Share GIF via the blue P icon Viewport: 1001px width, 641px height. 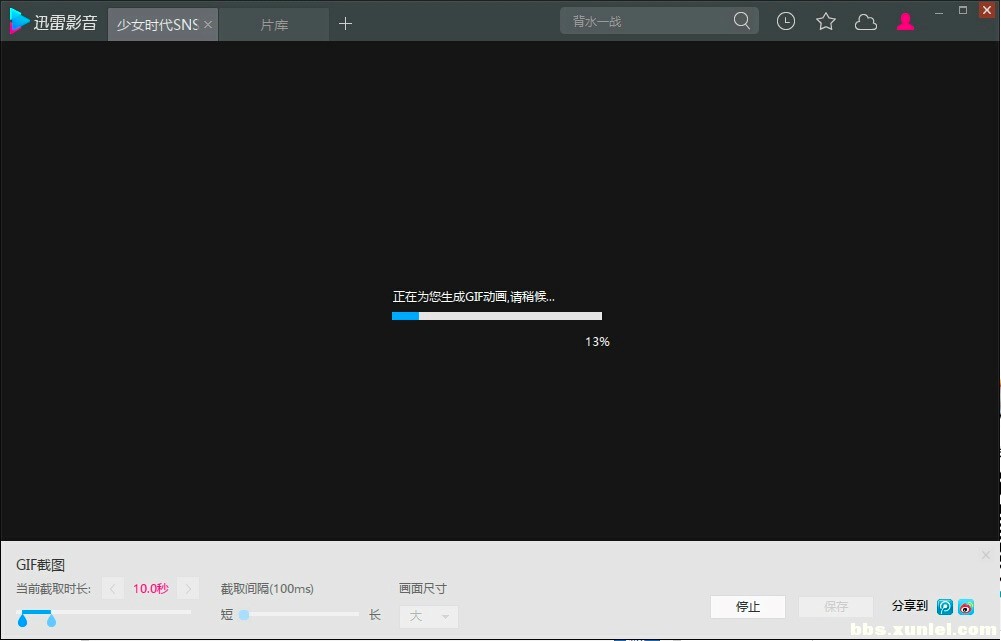point(945,607)
